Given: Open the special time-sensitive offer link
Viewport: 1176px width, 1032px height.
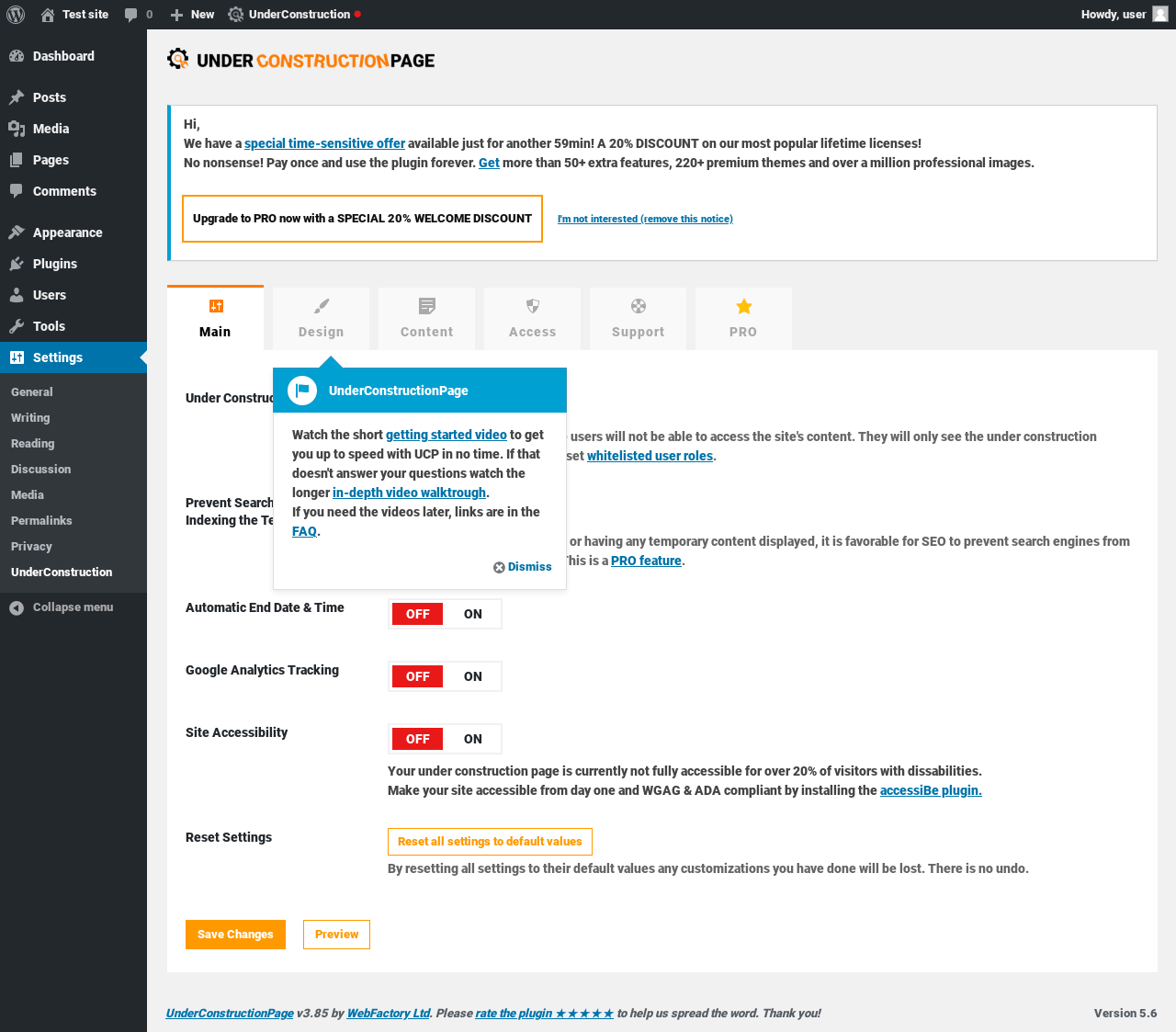Looking at the screenshot, I should [324, 143].
